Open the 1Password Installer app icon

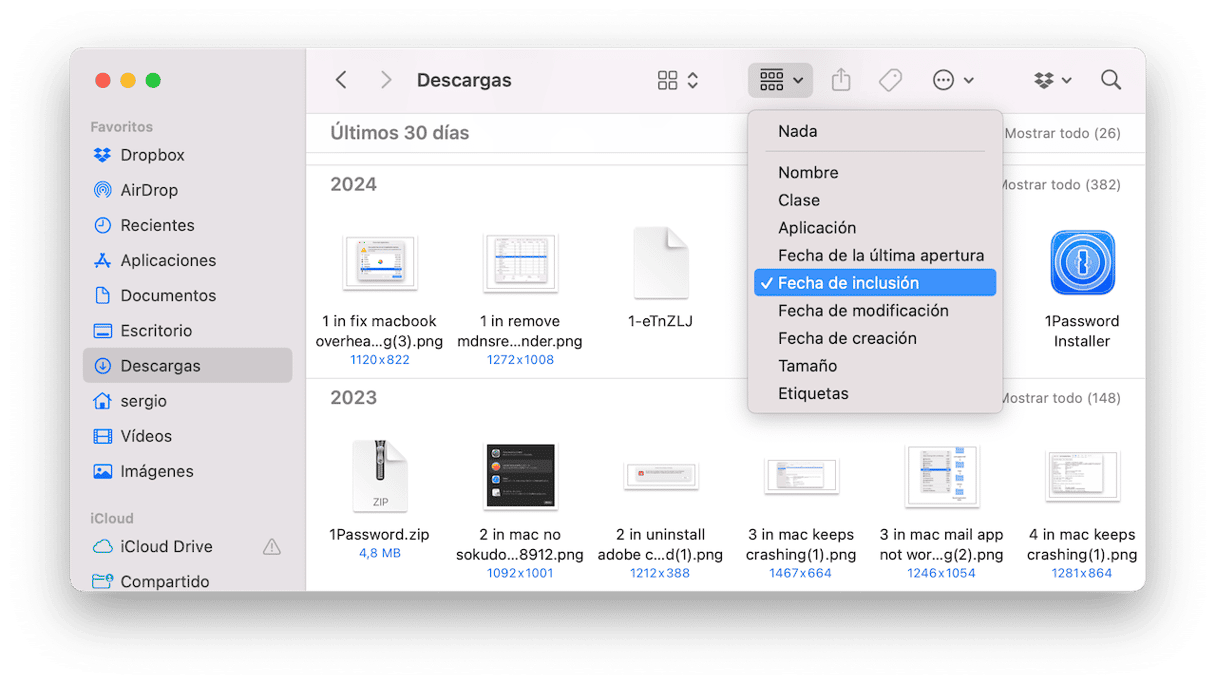coord(1081,263)
